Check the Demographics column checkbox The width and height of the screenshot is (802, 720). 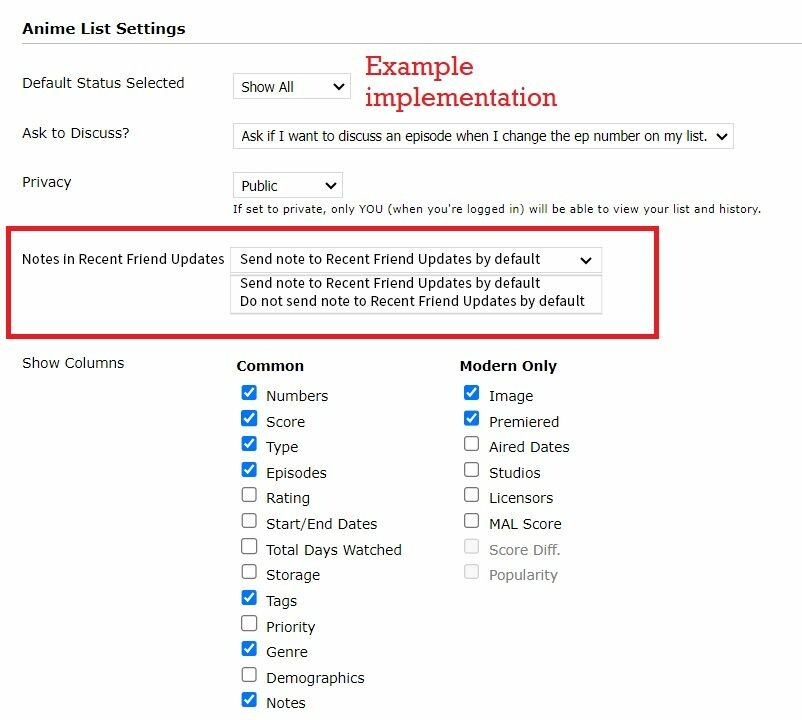pos(249,674)
